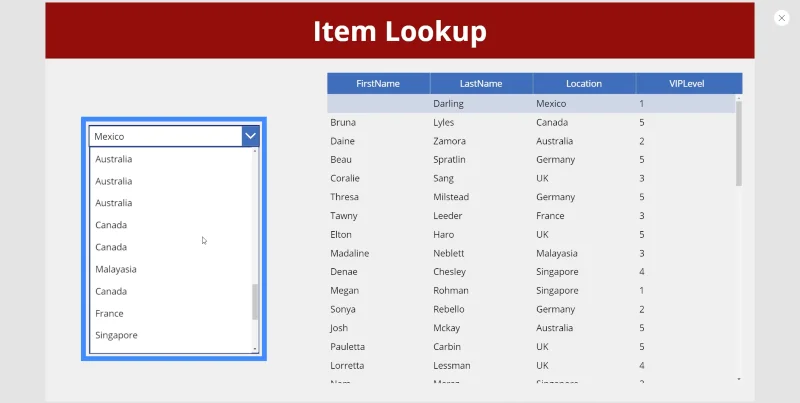The height and width of the screenshot is (403, 800).
Task: Select Mexico in the table's Darling row
Action: pos(551,104)
